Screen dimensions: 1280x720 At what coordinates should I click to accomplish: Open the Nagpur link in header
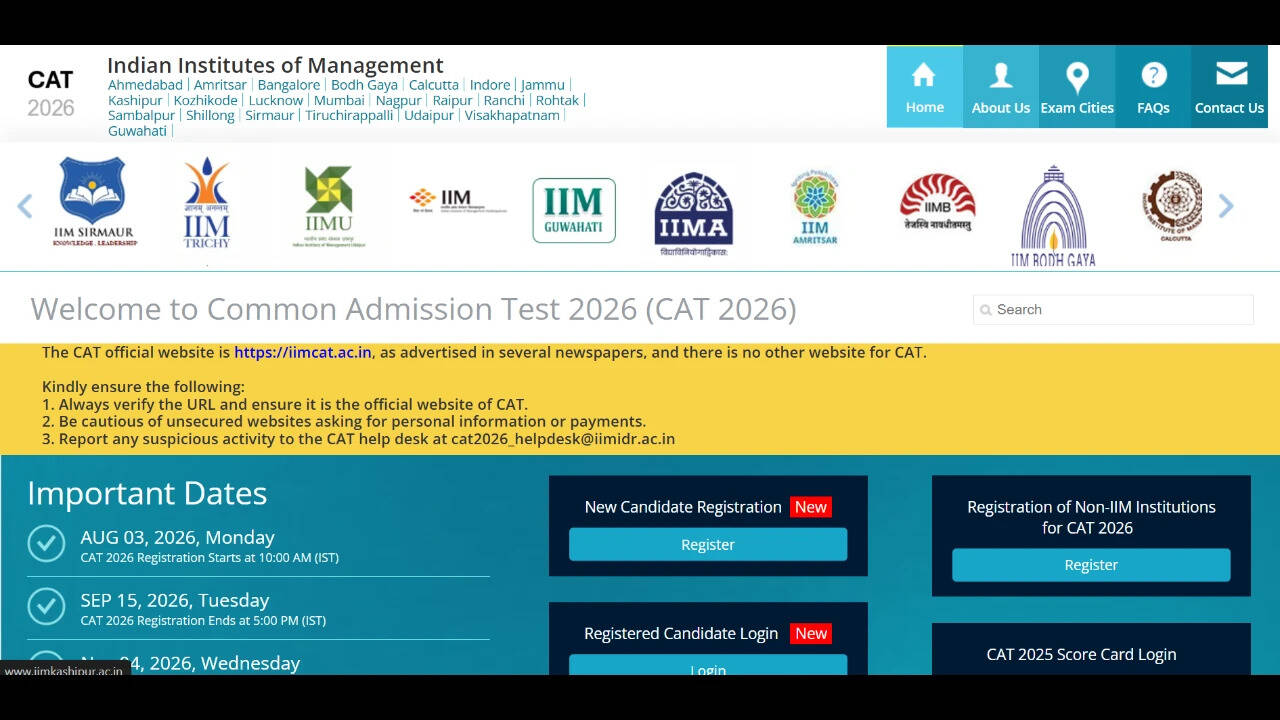click(399, 100)
